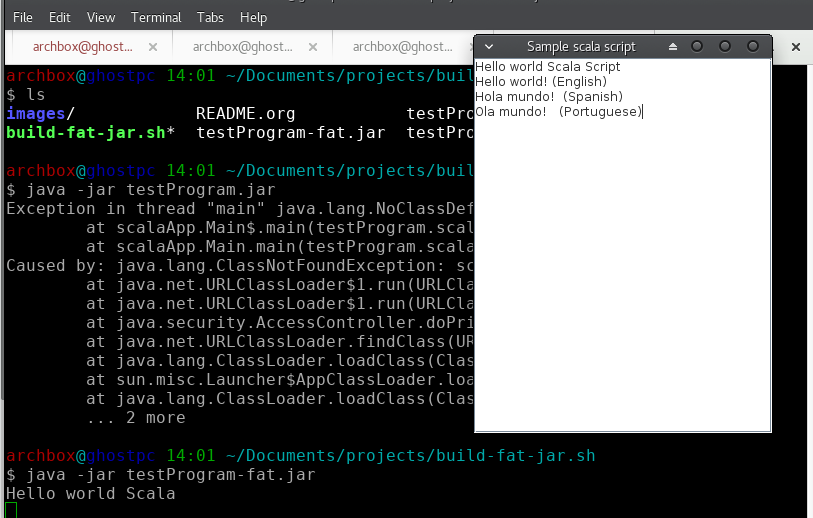Click '$ java -jar testProgram-fat.jar' command
Image resolution: width=813 pixels, height=518 pixels.
[x=161, y=474]
